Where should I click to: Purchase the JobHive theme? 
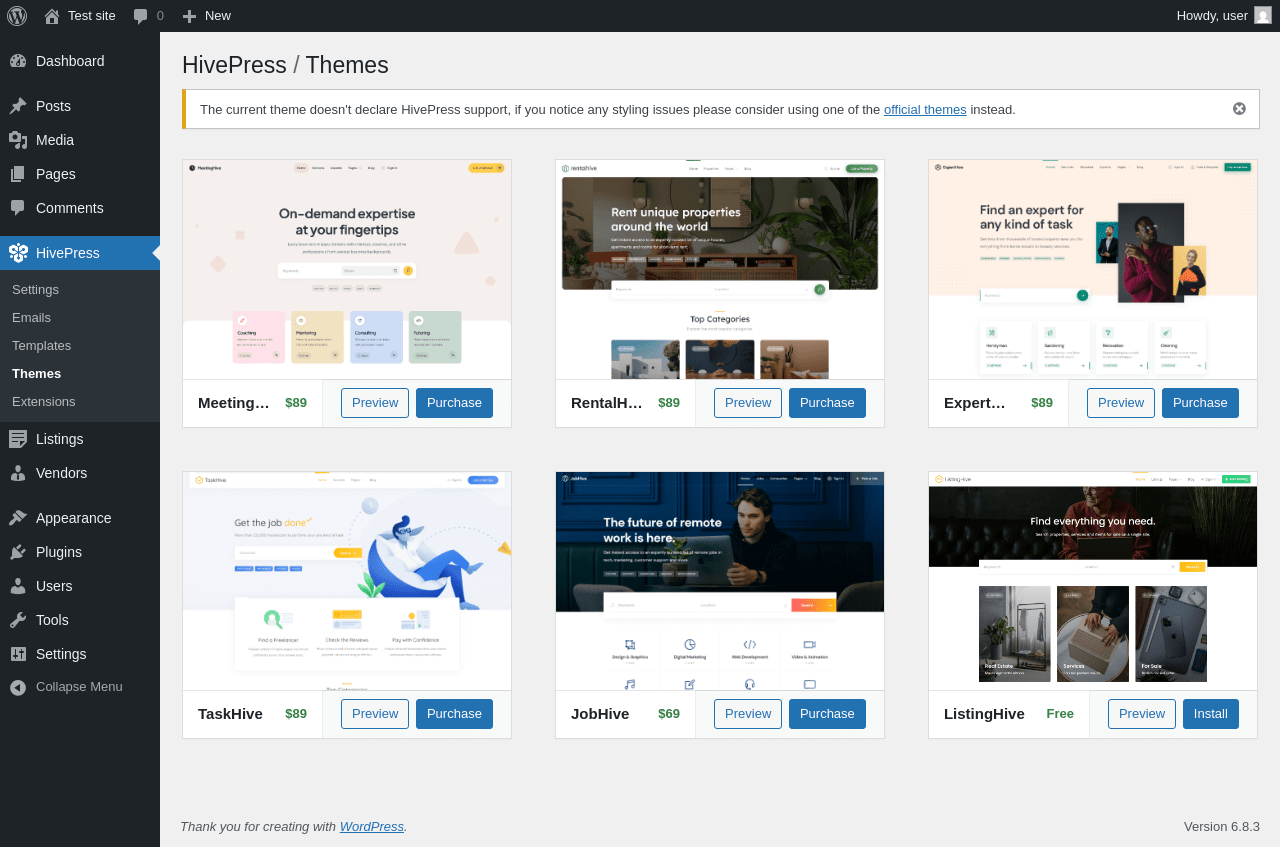coord(827,714)
